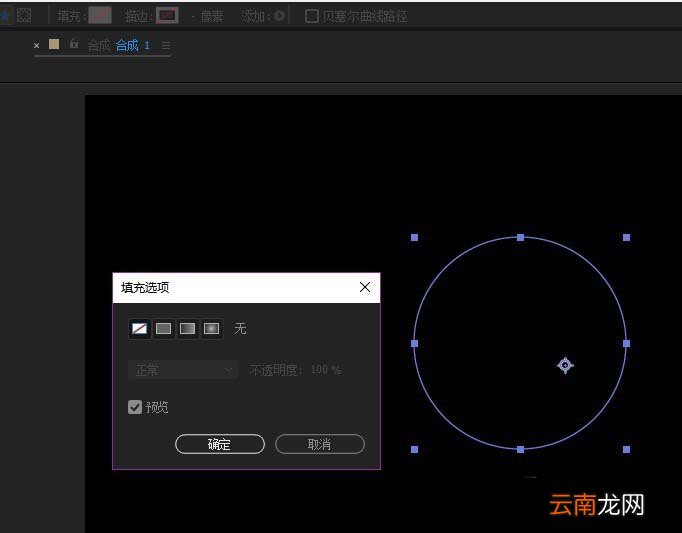Click the 不透明度 100 % value
This screenshot has width=682, height=533.
[x=326, y=370]
